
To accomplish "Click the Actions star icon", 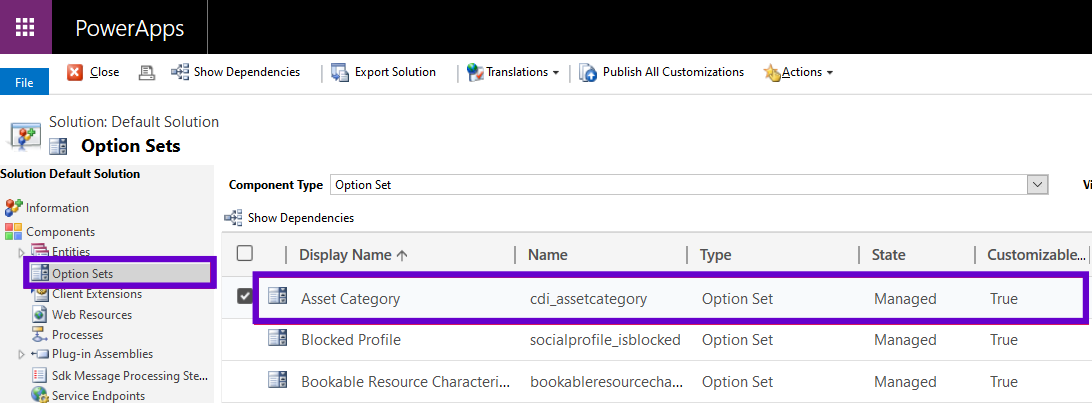I will tap(772, 72).
